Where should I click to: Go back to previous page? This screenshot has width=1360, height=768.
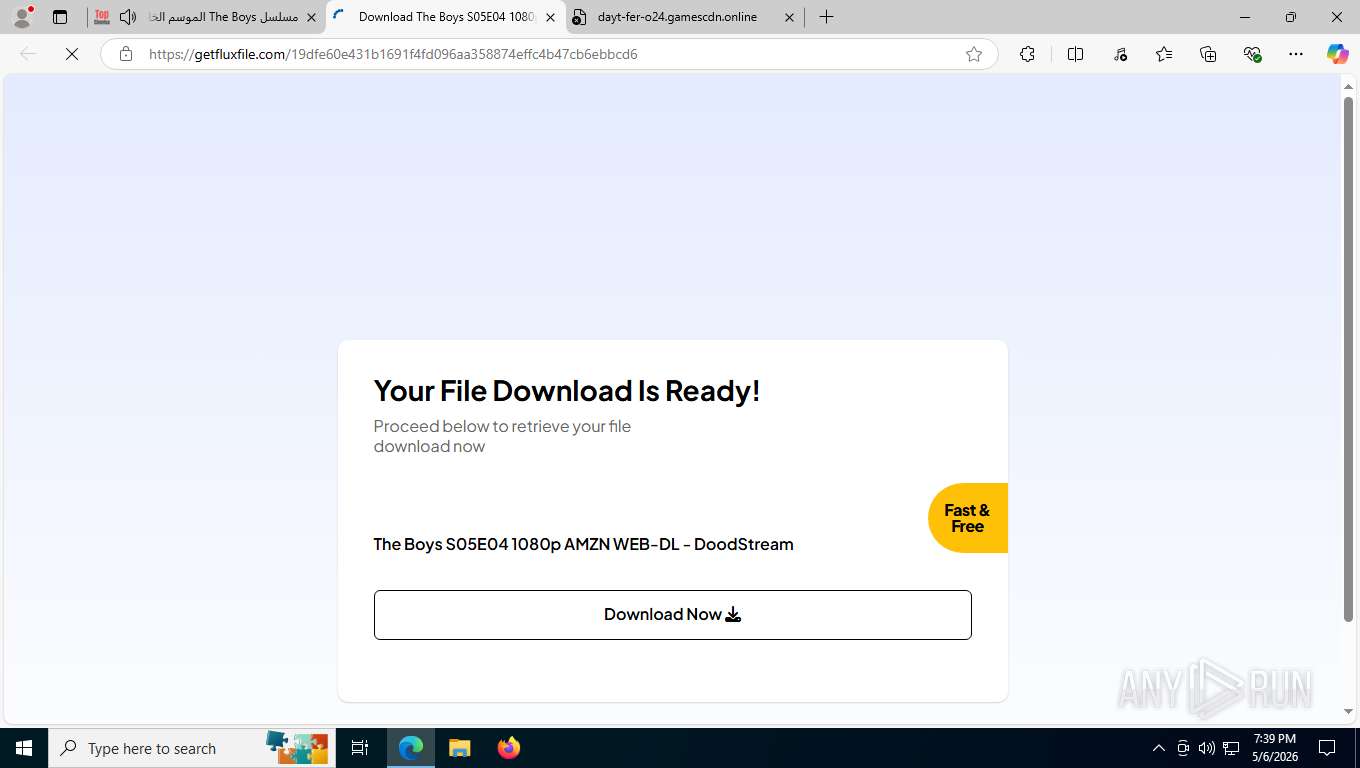[x=28, y=54]
